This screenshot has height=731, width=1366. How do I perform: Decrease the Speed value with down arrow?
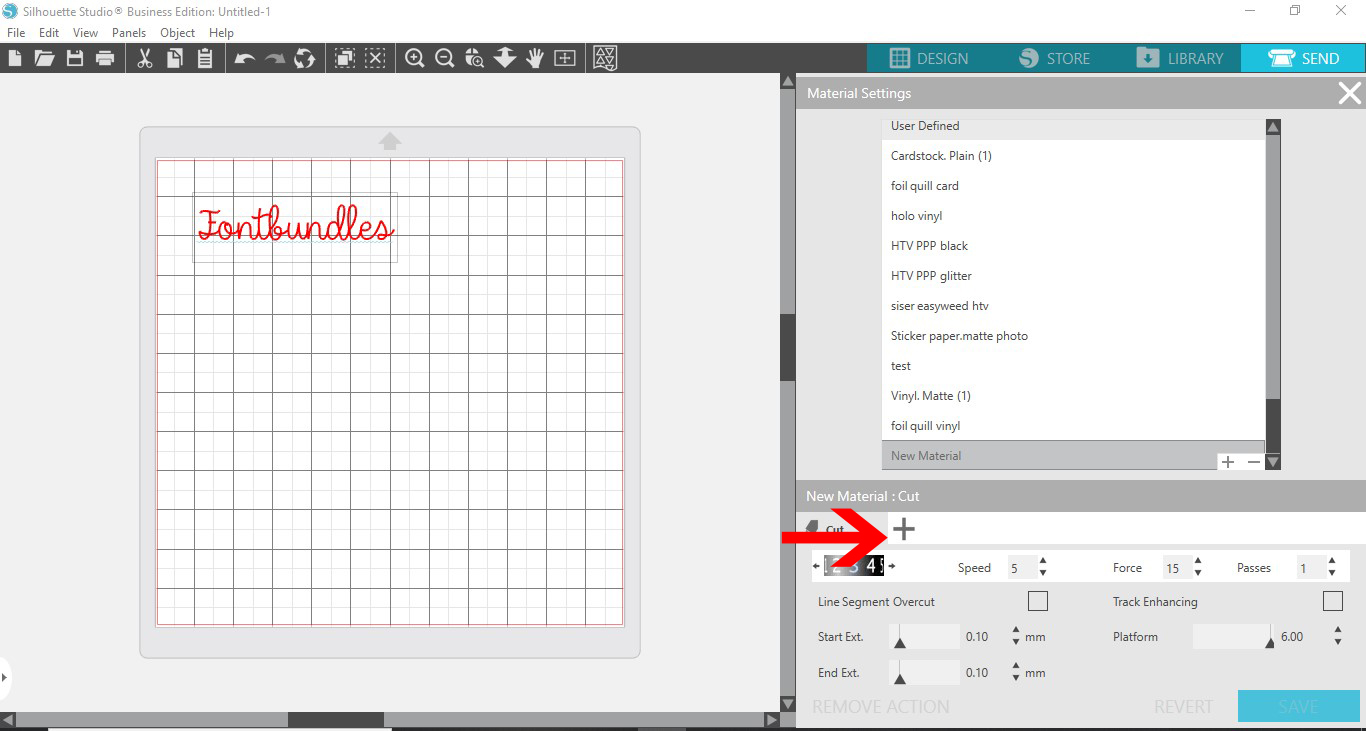1043,573
